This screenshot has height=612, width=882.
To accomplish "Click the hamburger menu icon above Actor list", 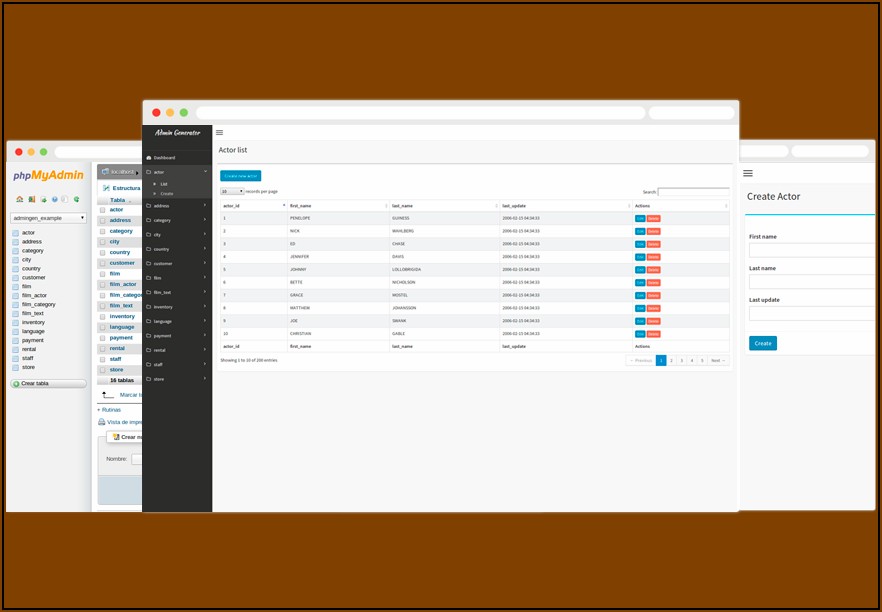I will click(x=219, y=132).
